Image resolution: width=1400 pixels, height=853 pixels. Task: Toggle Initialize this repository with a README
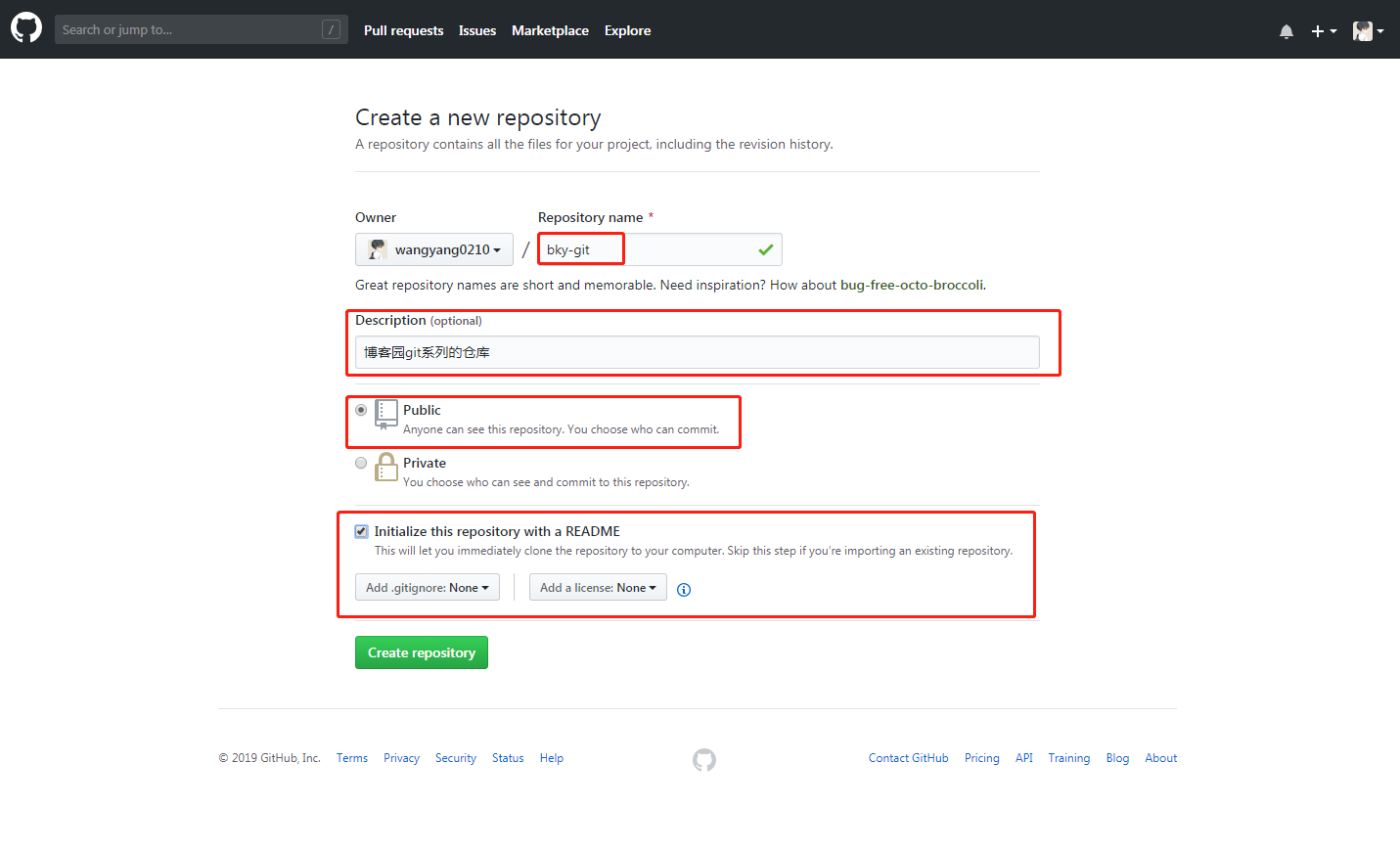(x=362, y=531)
